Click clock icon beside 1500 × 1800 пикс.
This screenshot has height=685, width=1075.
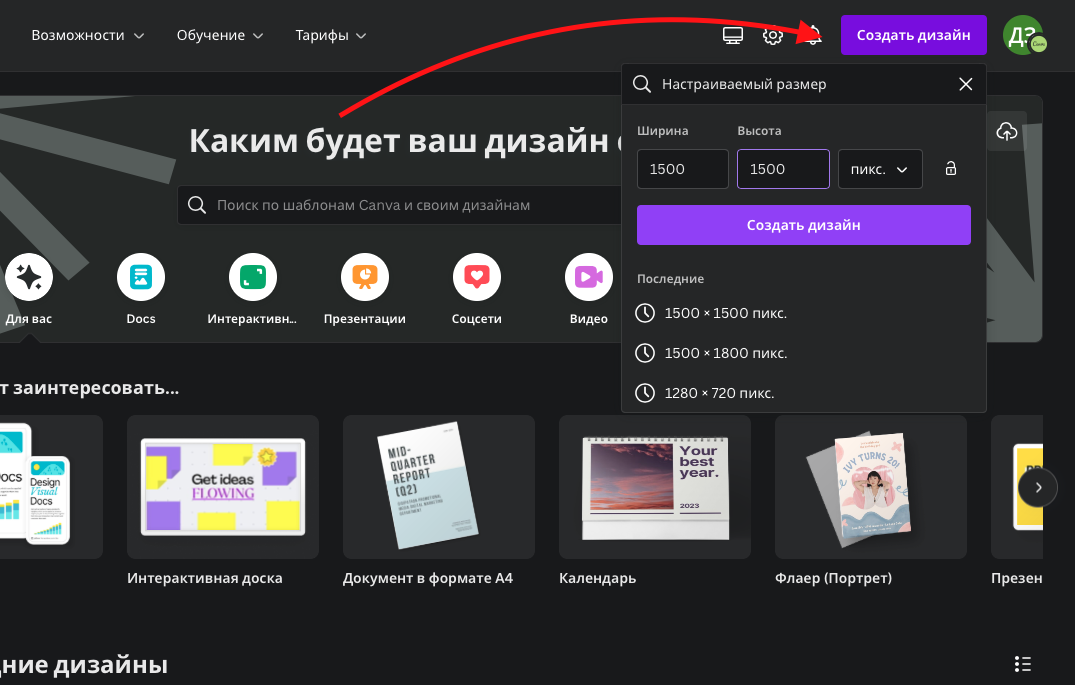coord(644,353)
